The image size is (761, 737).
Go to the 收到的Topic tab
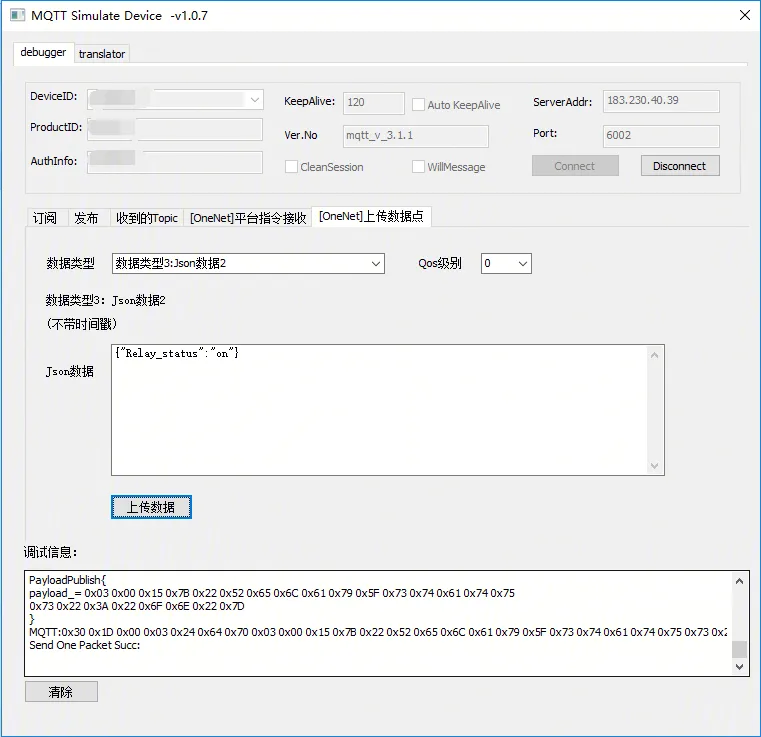pyautogui.click(x=146, y=218)
